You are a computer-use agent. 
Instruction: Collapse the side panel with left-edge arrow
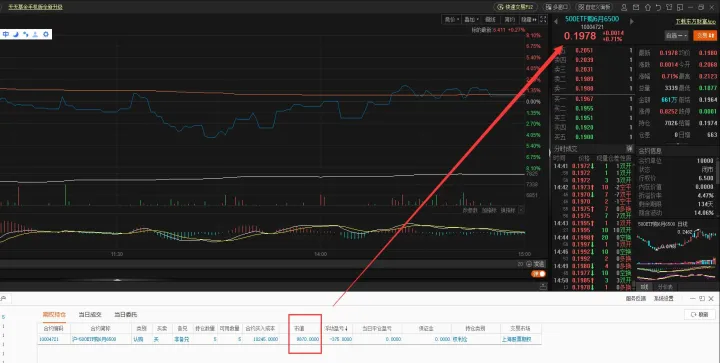[550, 153]
